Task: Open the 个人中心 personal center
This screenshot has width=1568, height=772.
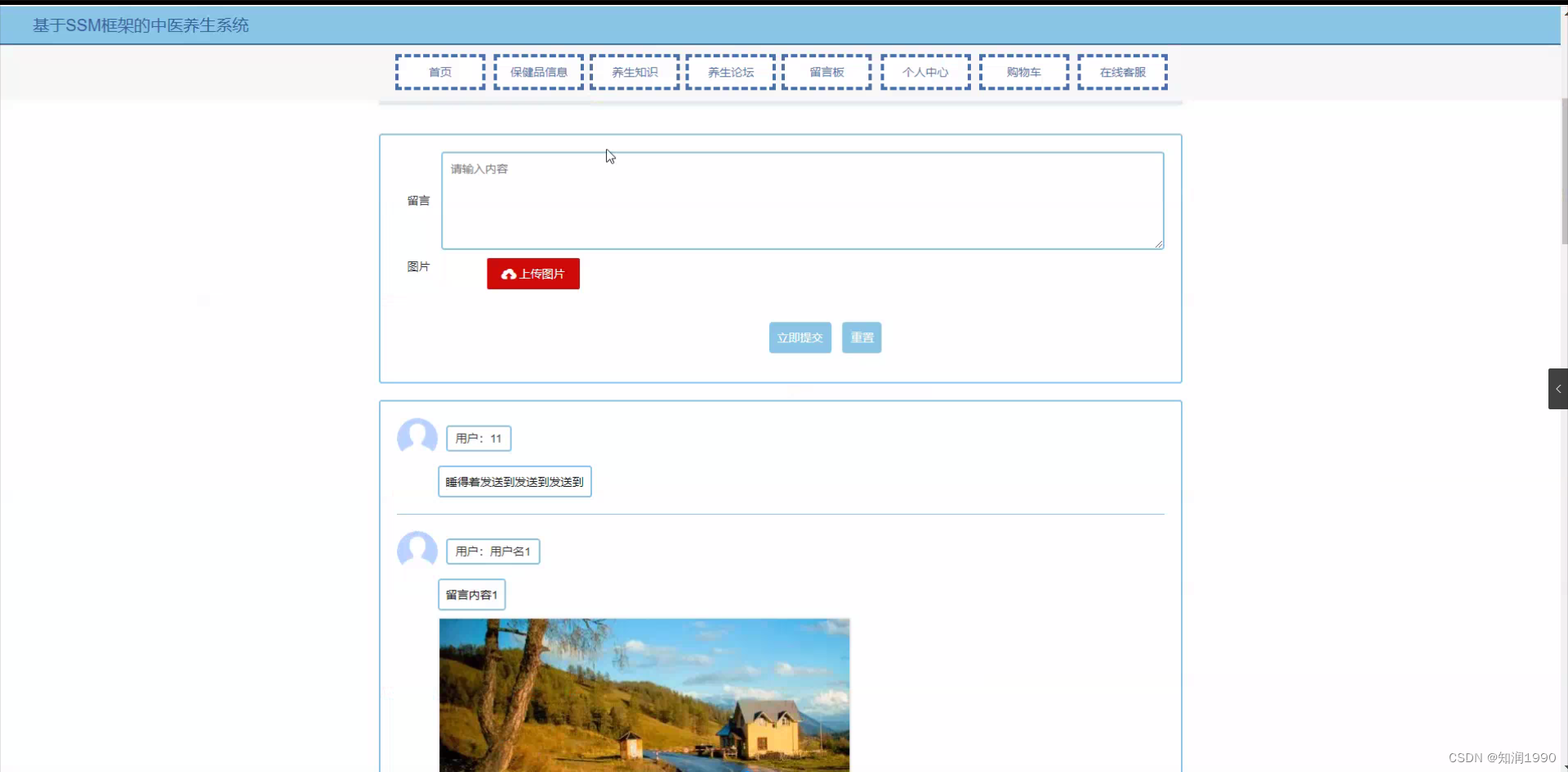Action: tap(924, 72)
